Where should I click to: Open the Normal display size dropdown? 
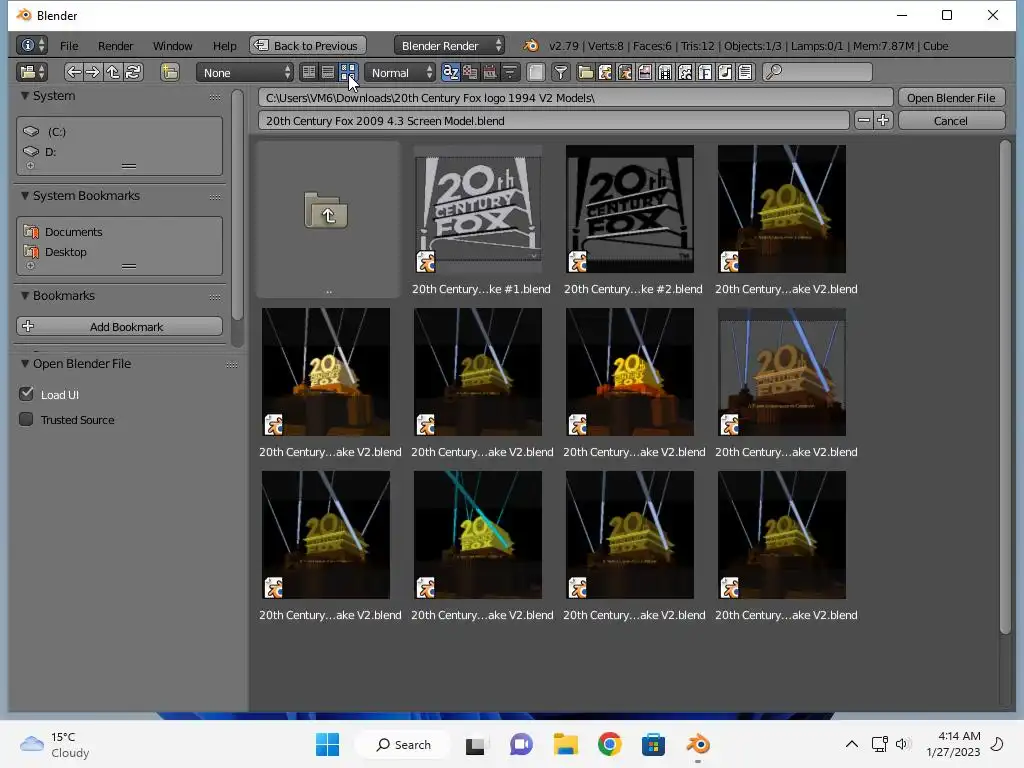click(x=400, y=72)
